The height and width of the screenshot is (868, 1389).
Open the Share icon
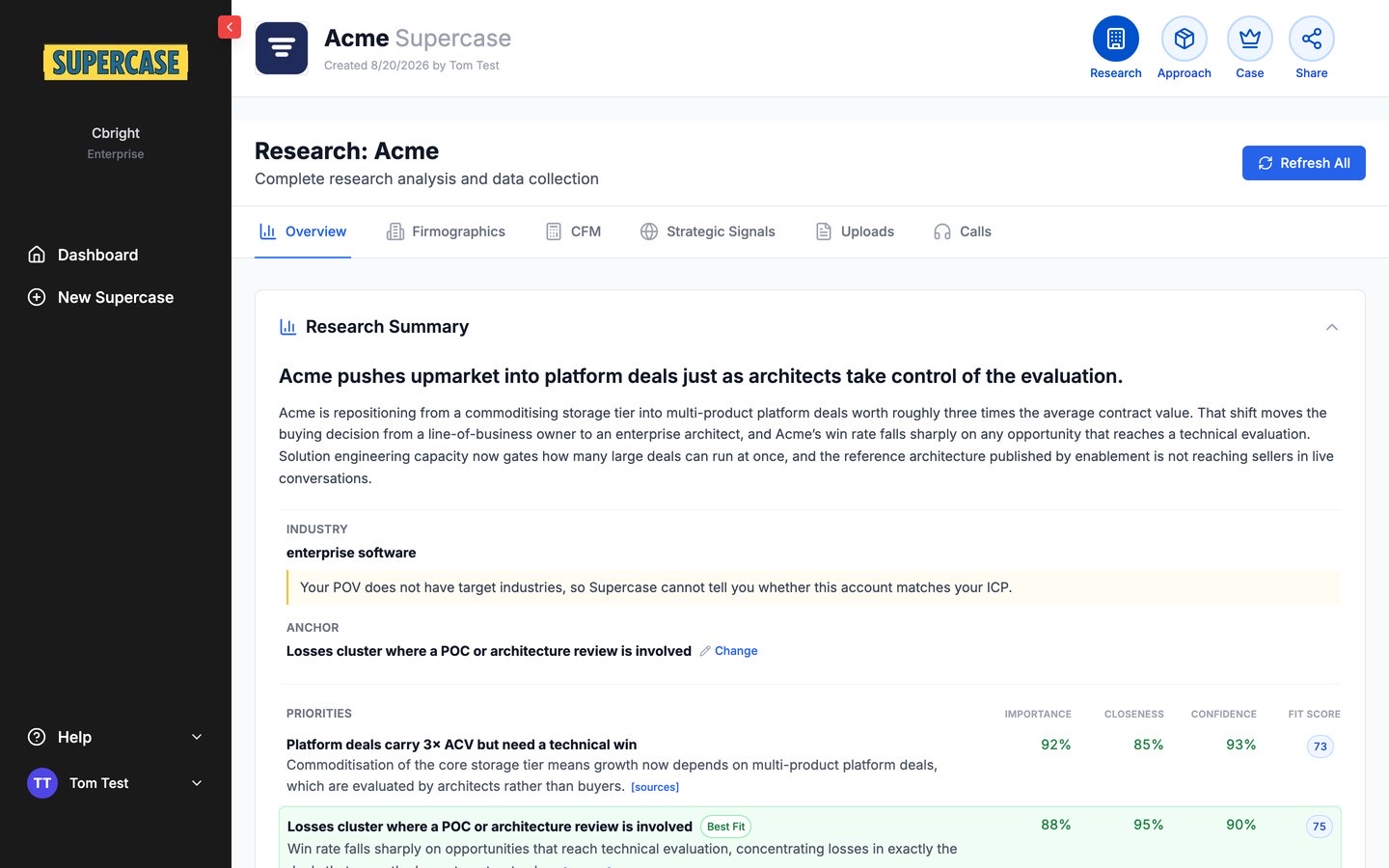pos(1312,40)
